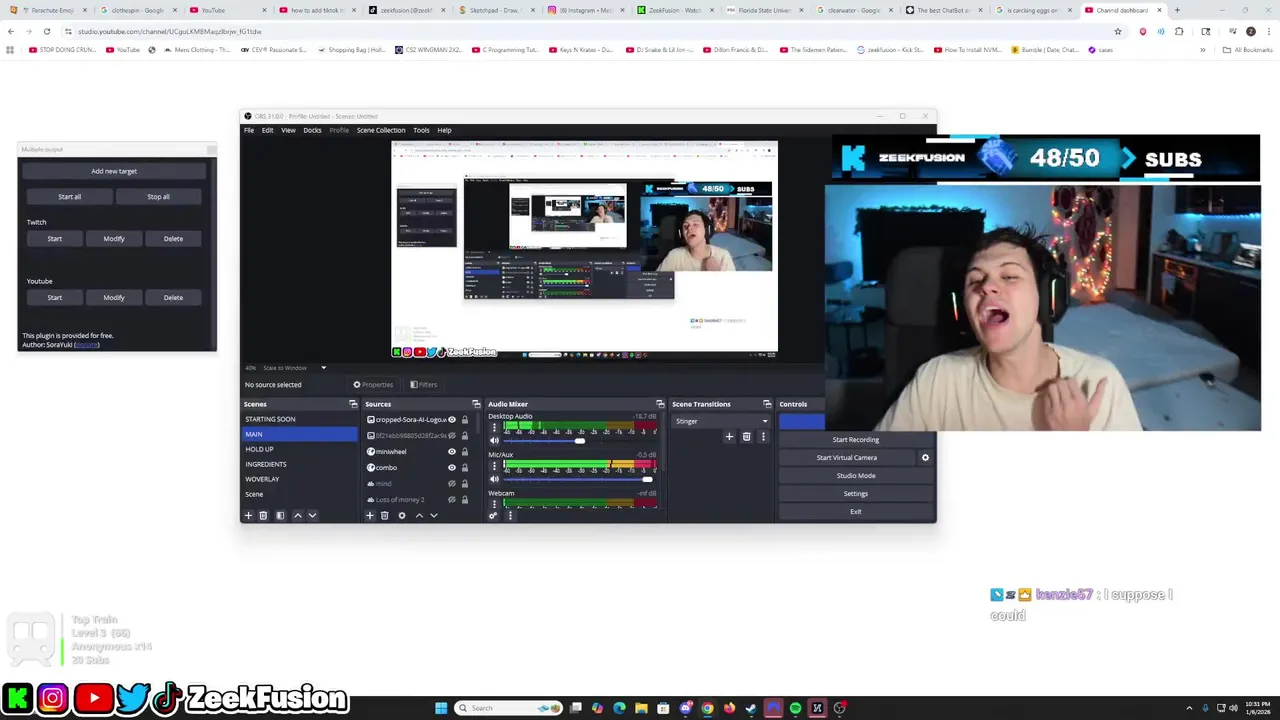The image size is (1280, 720).
Task: Toggle lock on cropped-Sora-AI-Logo source
Action: click(464, 420)
